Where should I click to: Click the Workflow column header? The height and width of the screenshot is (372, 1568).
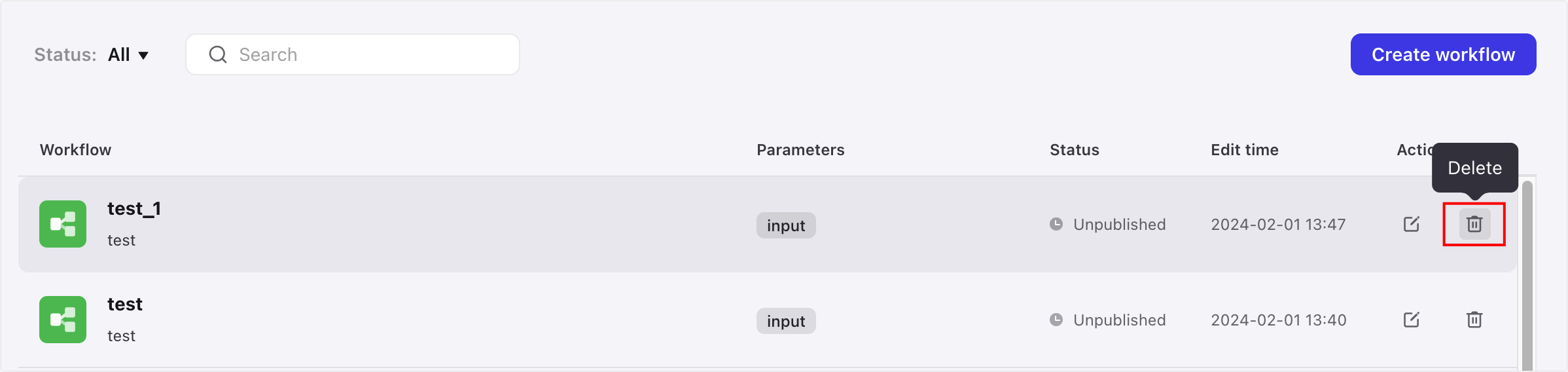tap(75, 150)
